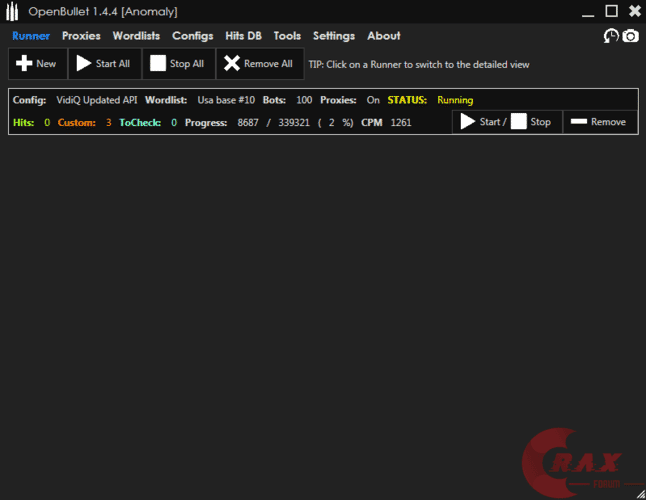Click the 'Running' status text
The image size is (646, 500).
point(455,100)
